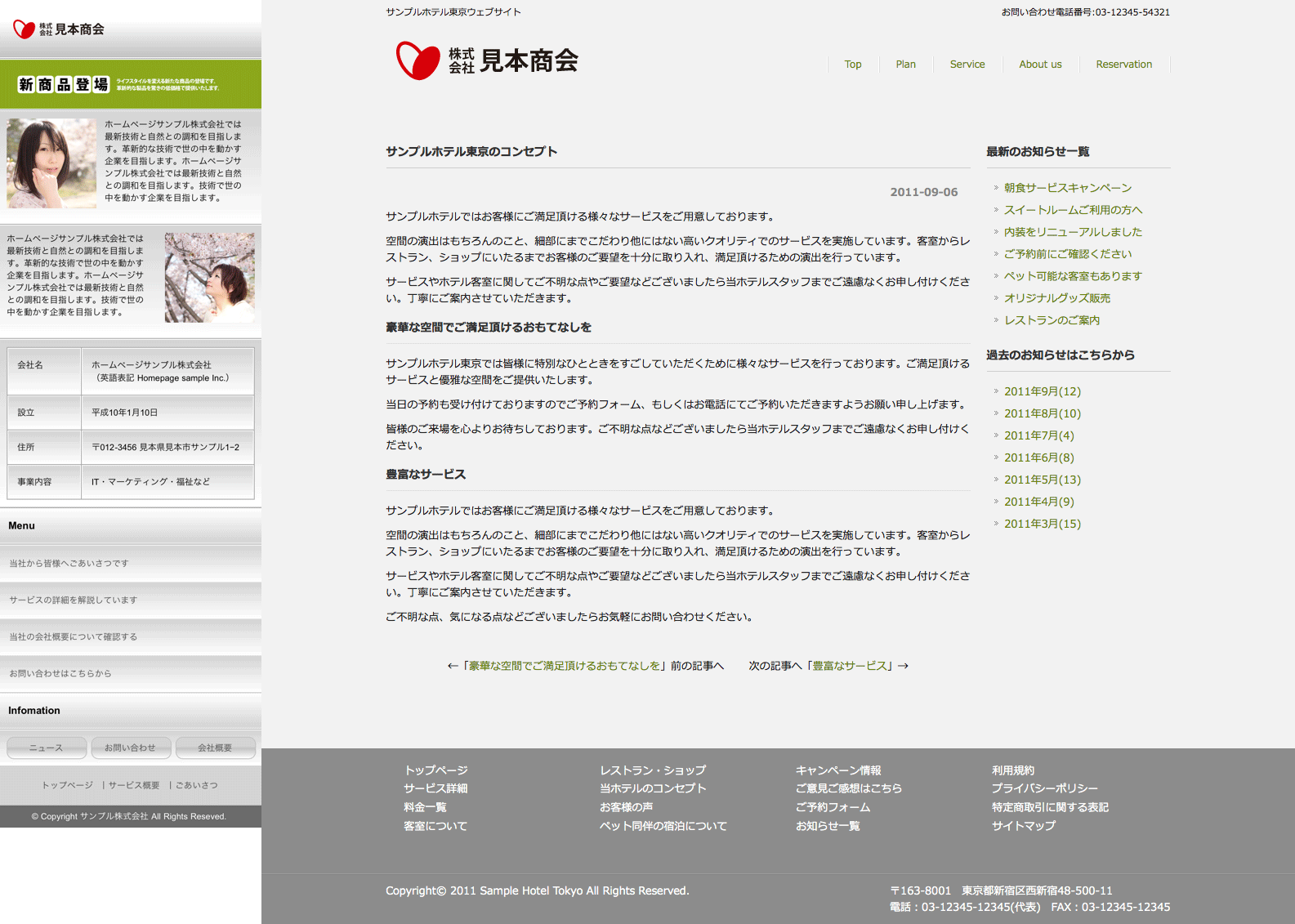This screenshot has width=1295, height=924.
Task: Click the red heart logo in main header
Action: (418, 60)
